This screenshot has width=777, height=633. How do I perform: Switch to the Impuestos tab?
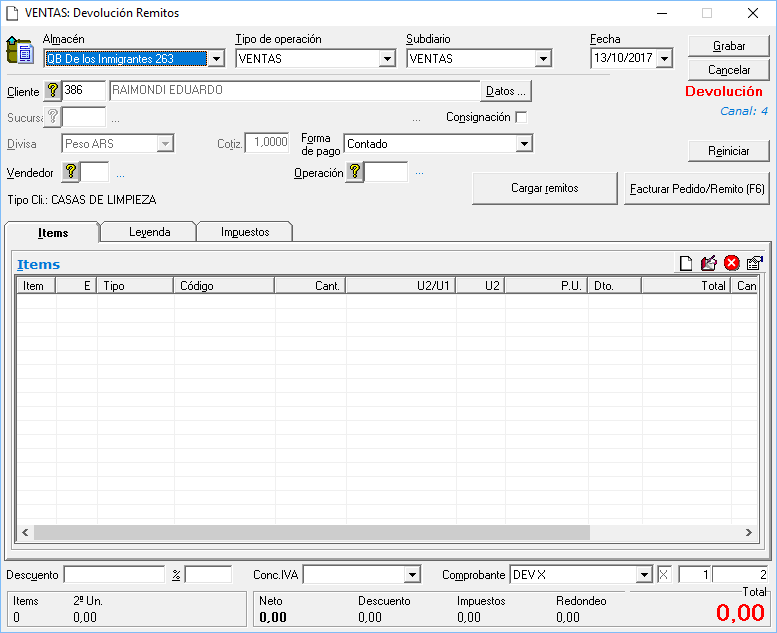pyautogui.click(x=245, y=232)
